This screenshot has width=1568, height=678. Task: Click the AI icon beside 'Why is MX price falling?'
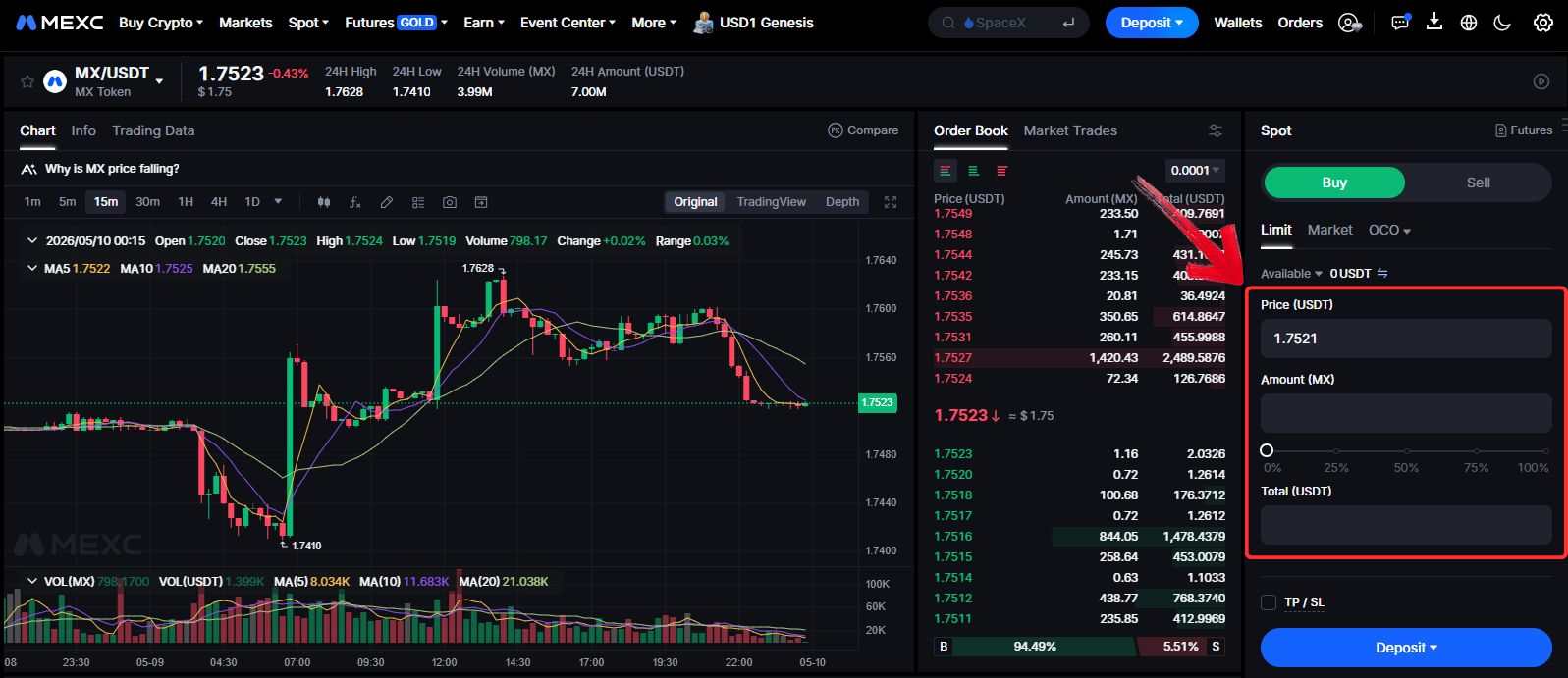[28, 169]
